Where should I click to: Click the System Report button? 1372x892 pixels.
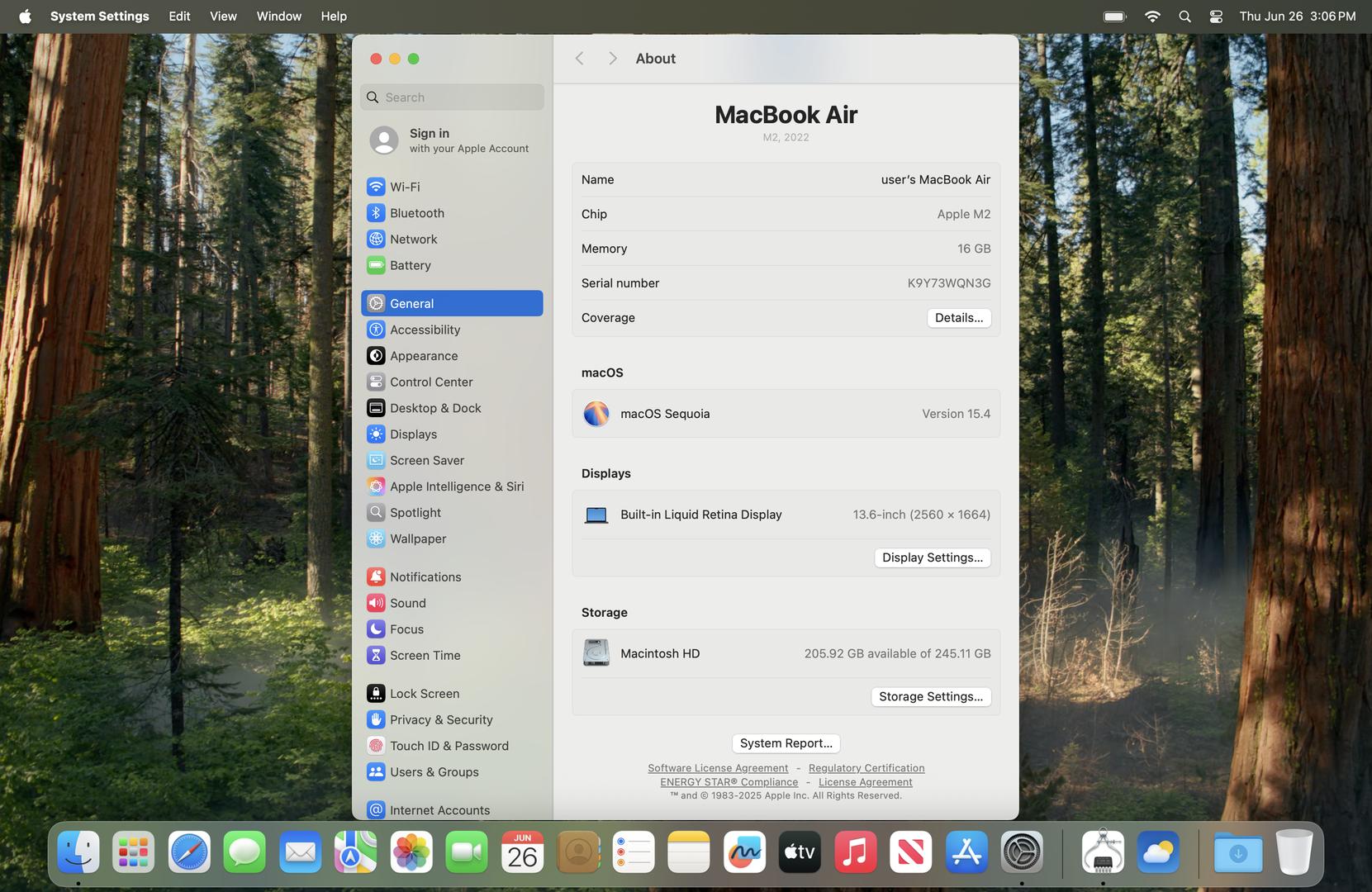(786, 743)
